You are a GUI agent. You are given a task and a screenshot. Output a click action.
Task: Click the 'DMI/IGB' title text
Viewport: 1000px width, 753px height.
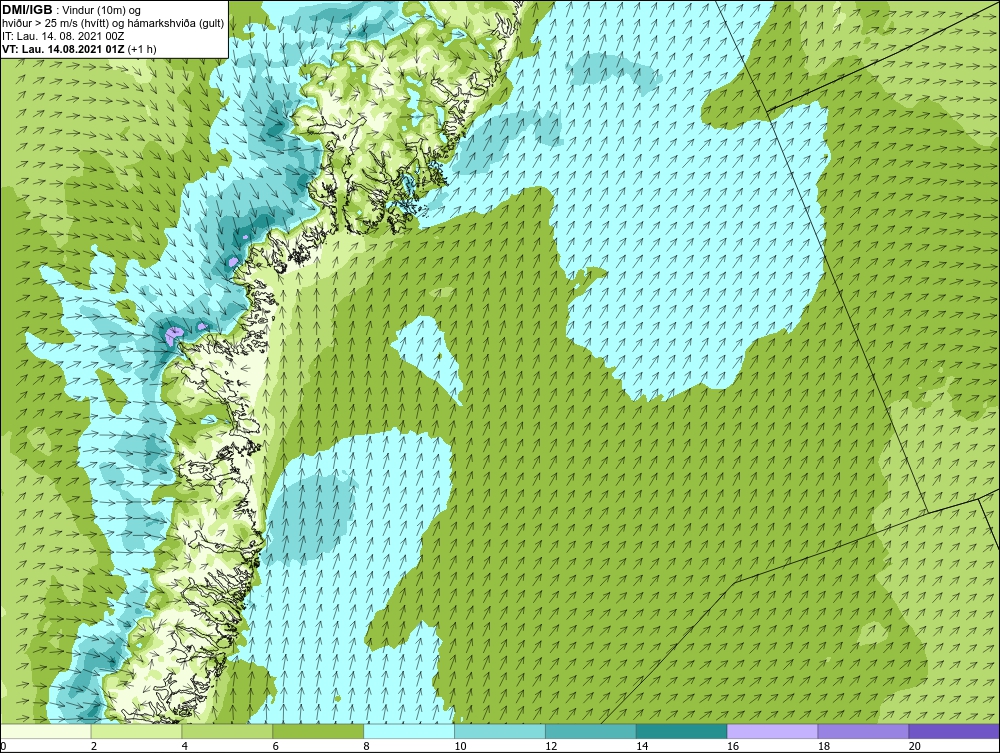coord(27,10)
